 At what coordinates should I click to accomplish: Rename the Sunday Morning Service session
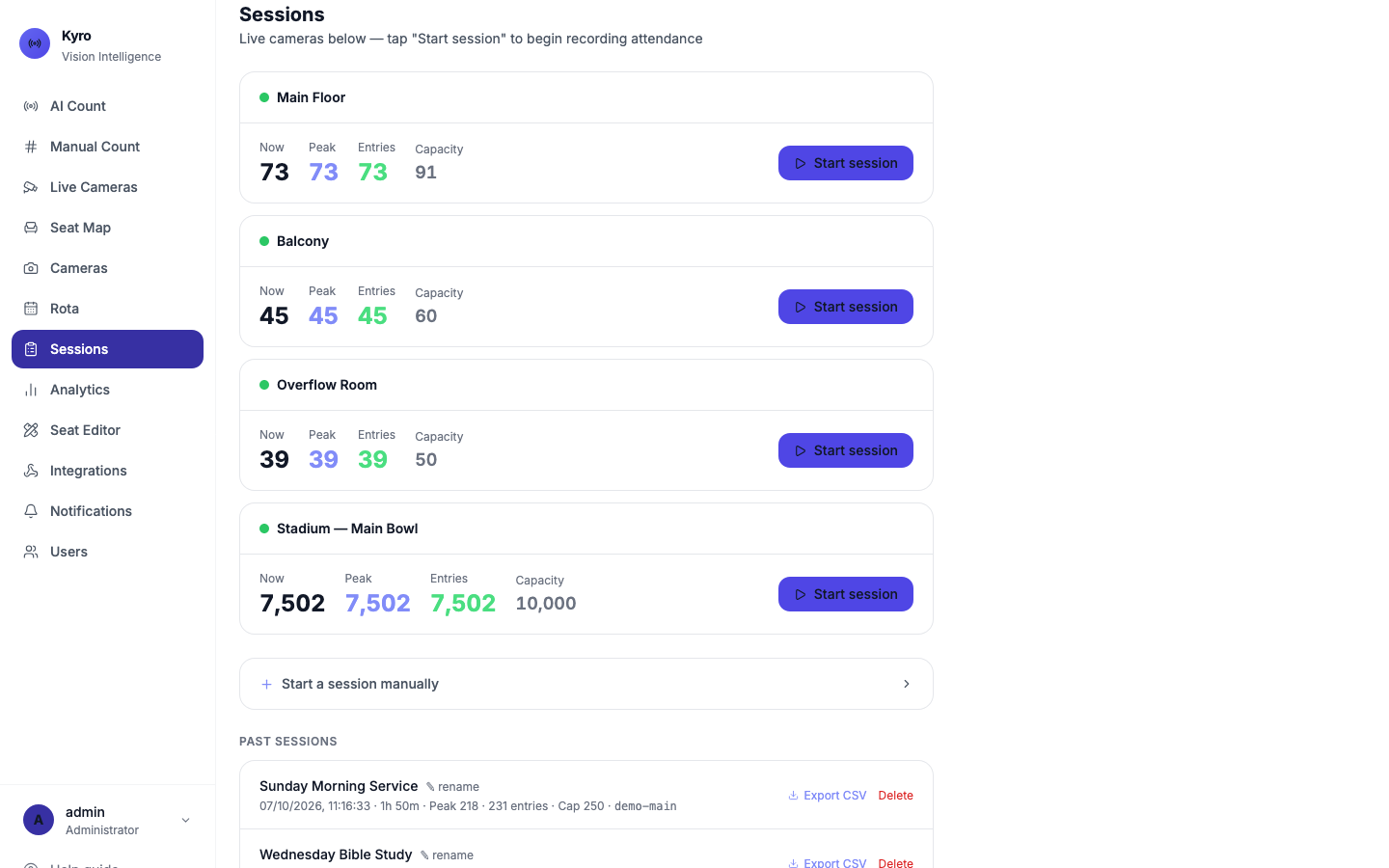[452, 787]
